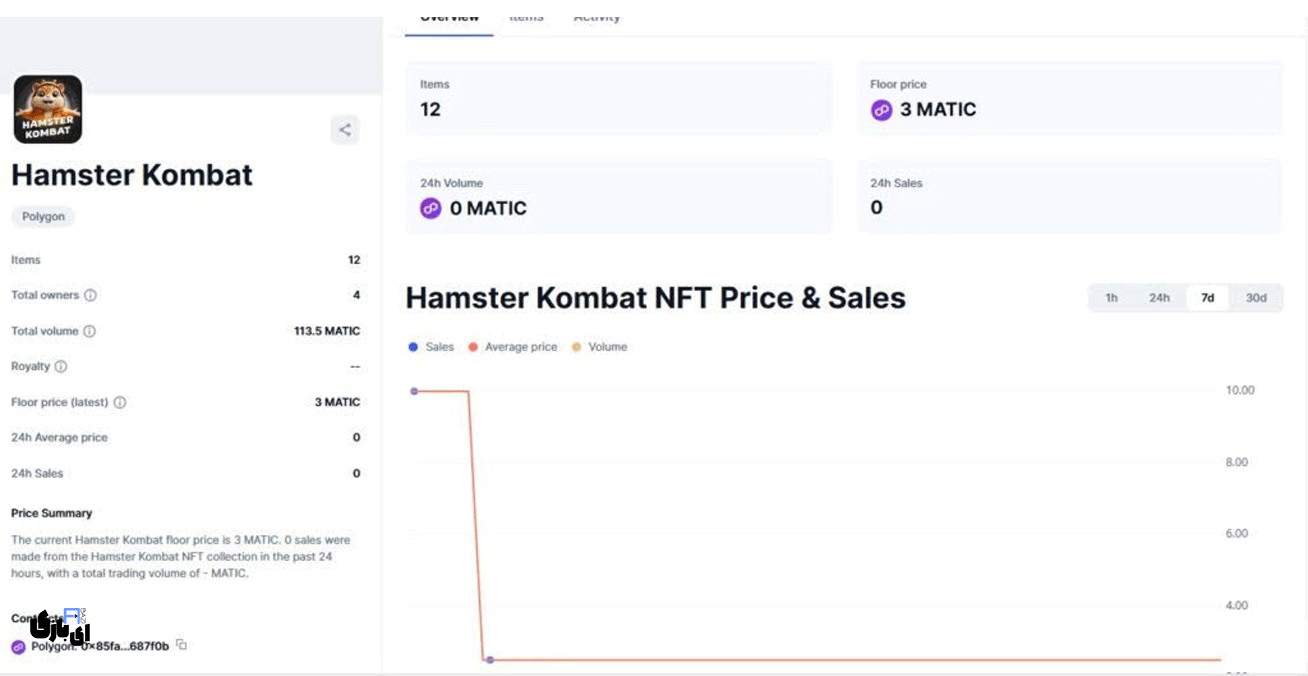Click the Total owners info icon
The height and width of the screenshot is (676, 1308).
point(91,296)
